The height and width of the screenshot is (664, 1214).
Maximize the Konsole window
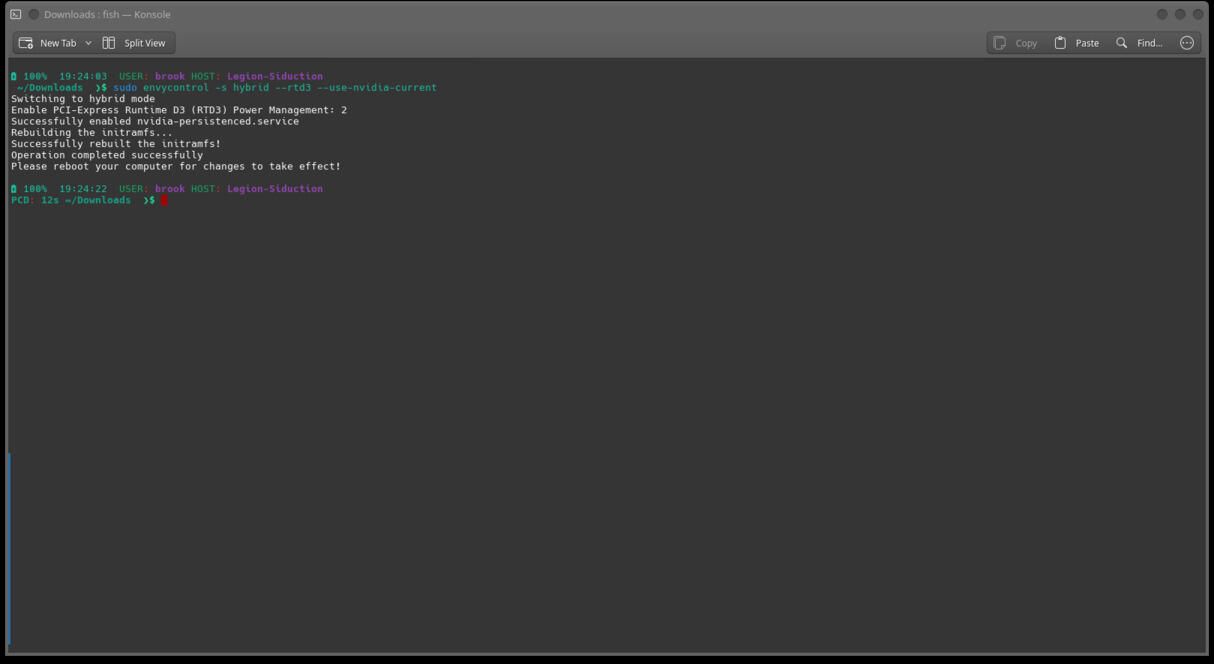(1180, 14)
